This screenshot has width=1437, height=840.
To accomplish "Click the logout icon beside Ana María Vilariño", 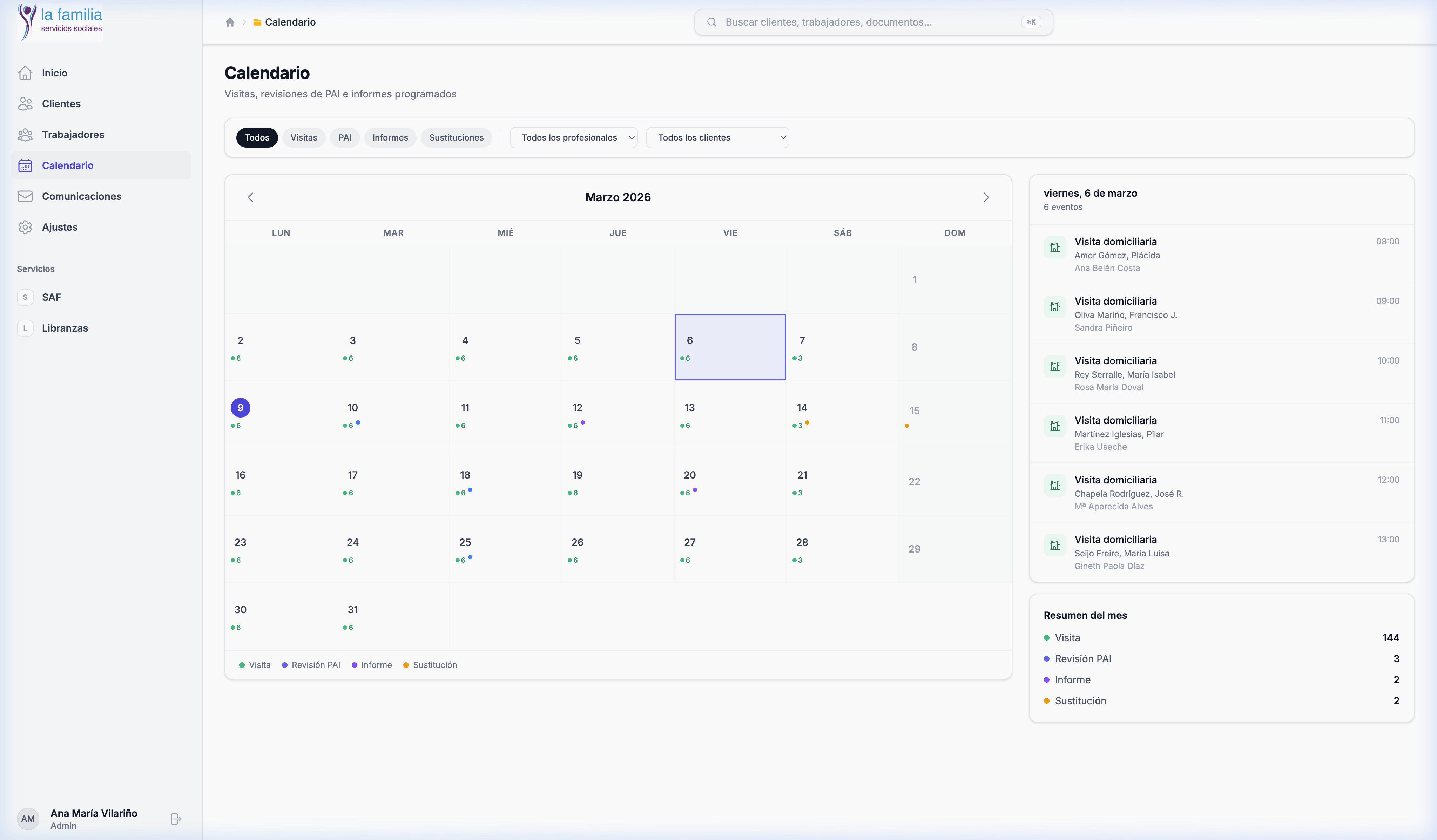I will click(176, 819).
